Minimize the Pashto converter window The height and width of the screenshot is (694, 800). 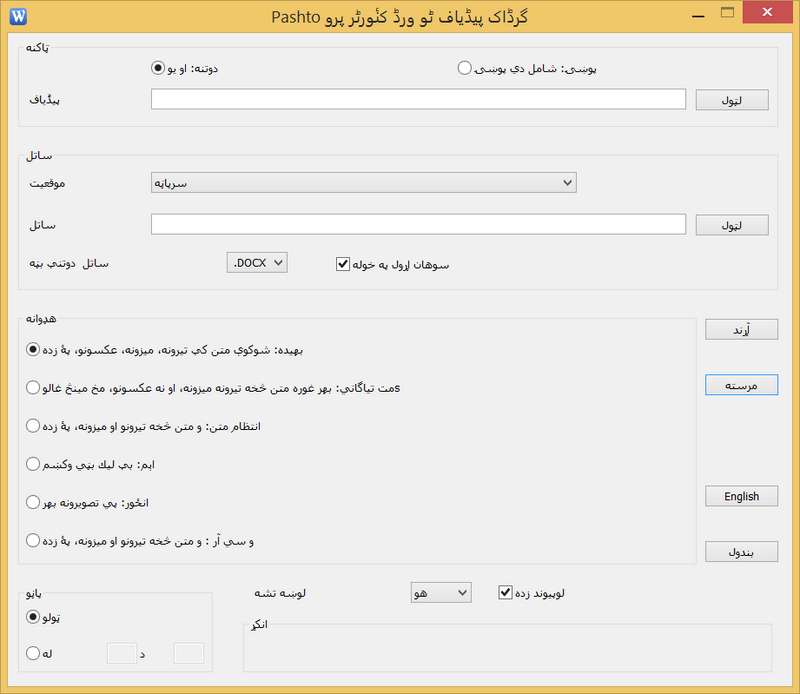(x=689, y=13)
